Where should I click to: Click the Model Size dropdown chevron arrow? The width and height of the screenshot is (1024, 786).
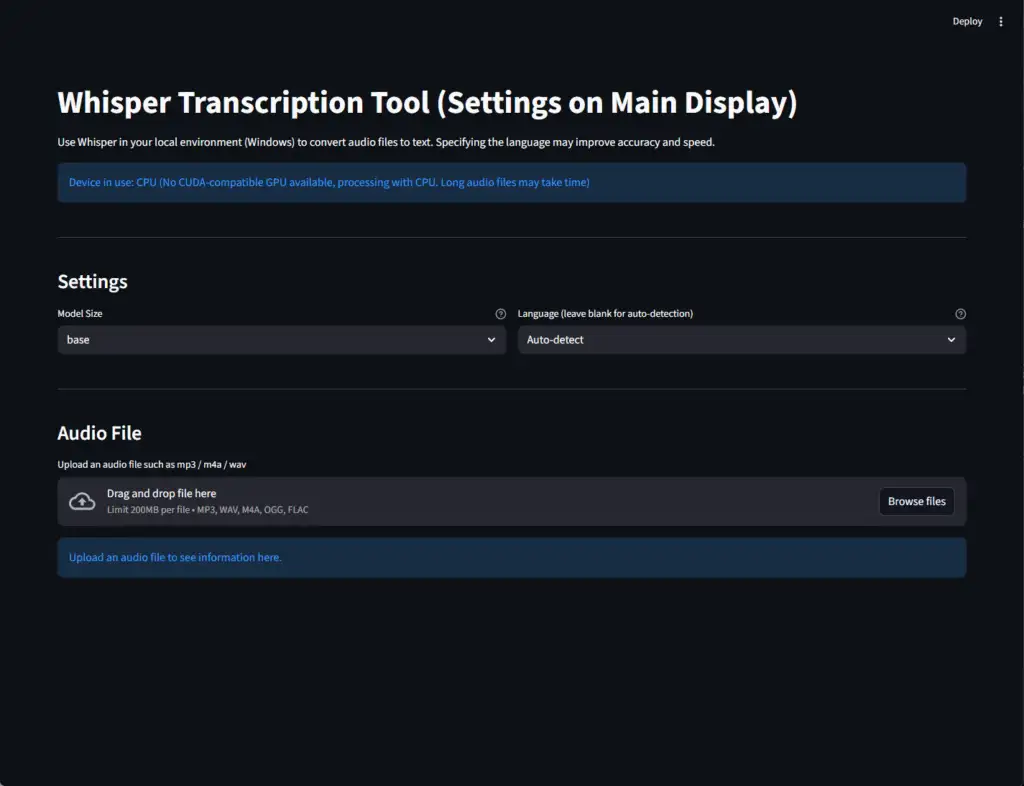click(491, 340)
